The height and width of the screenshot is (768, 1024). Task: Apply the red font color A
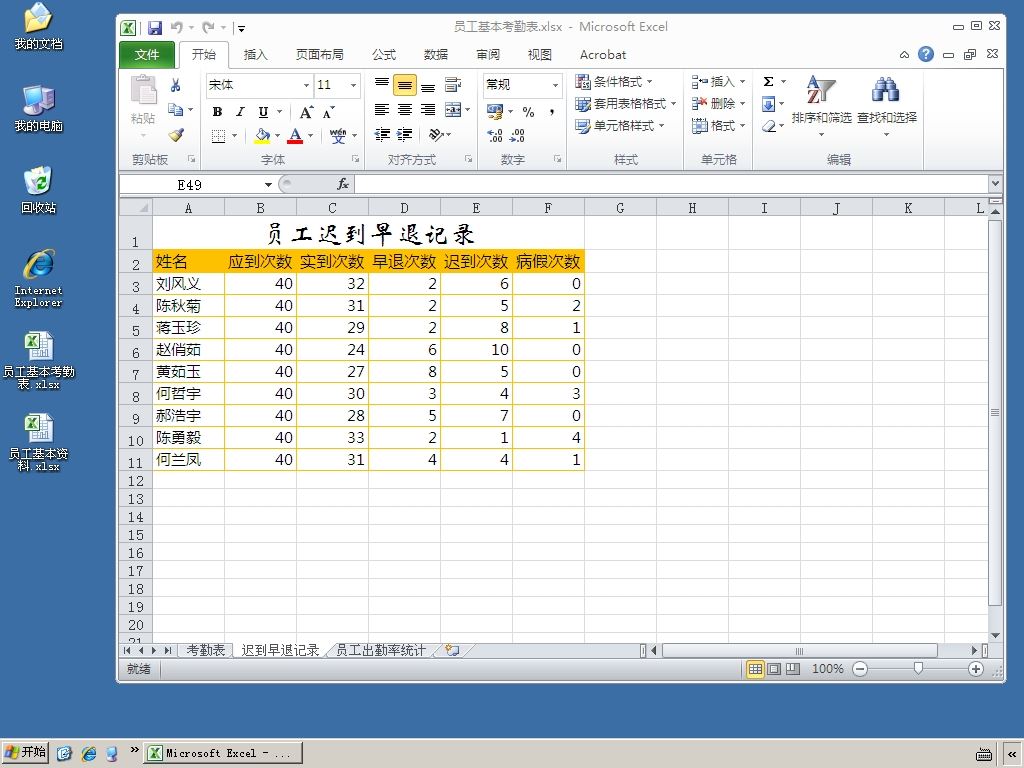[x=295, y=135]
